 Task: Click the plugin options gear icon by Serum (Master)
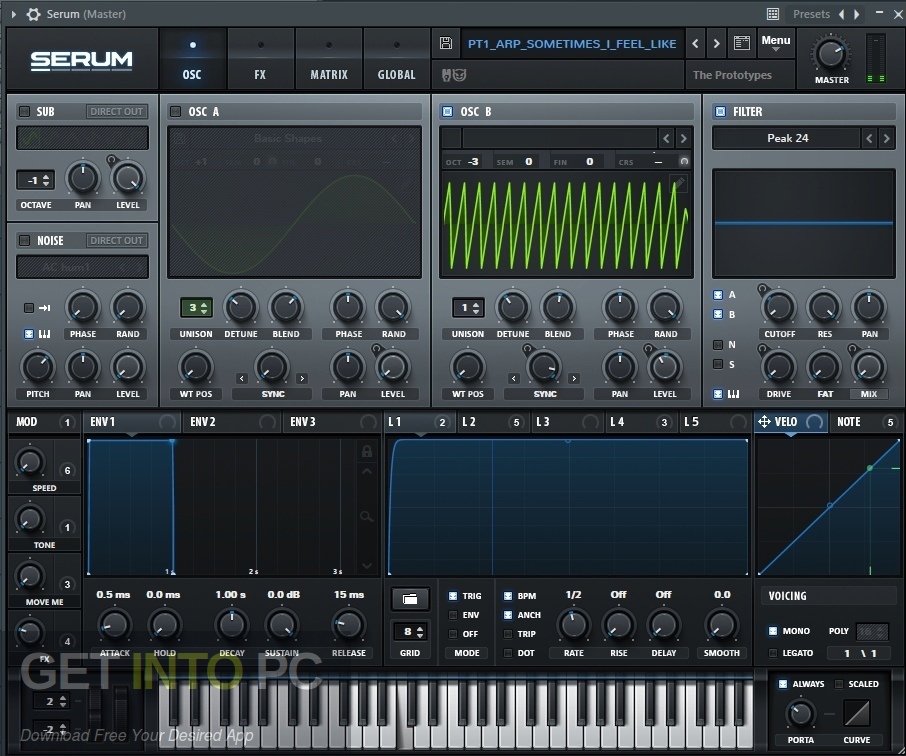pyautogui.click(x=34, y=14)
